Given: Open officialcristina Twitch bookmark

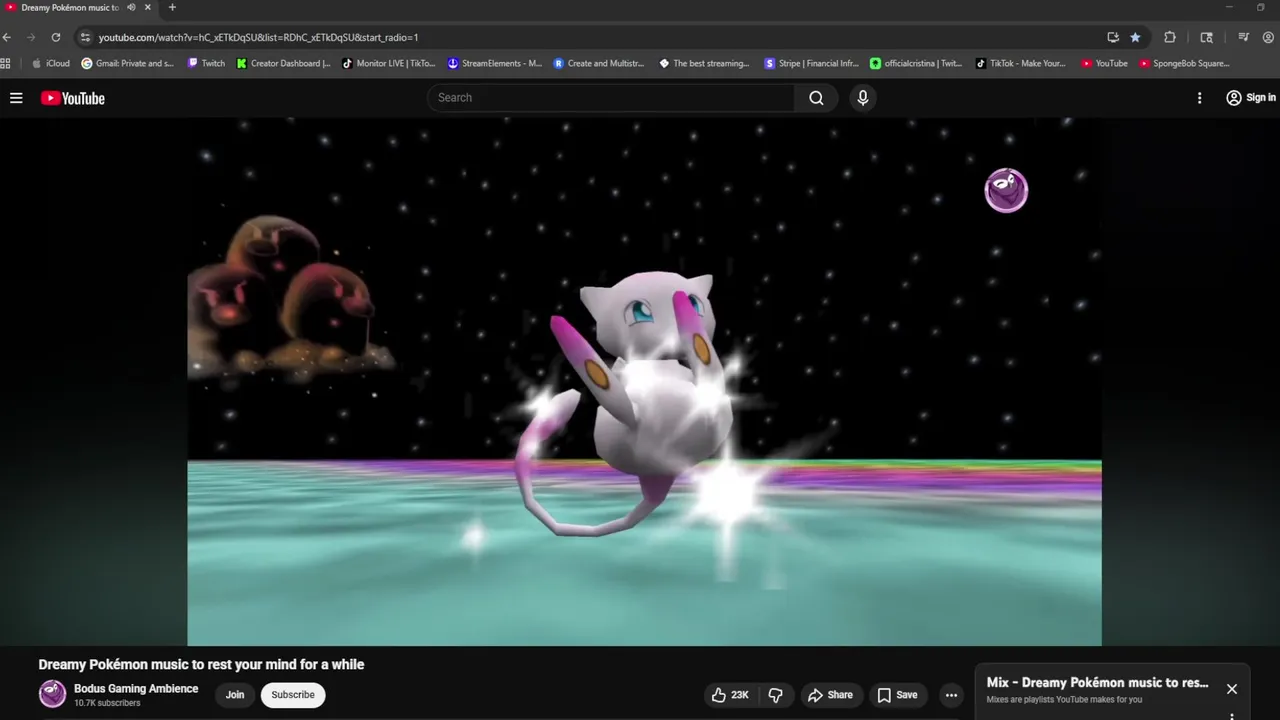Looking at the screenshot, I should click(916, 63).
